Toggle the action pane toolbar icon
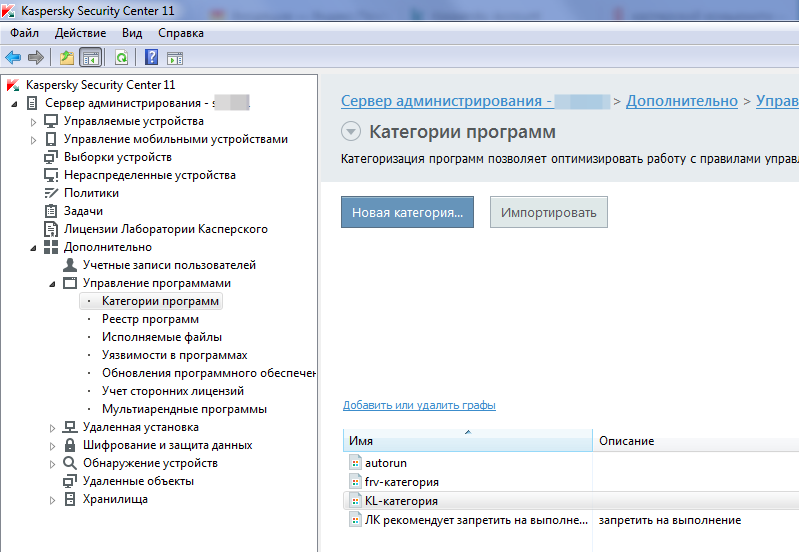799x552 pixels. [x=174, y=57]
